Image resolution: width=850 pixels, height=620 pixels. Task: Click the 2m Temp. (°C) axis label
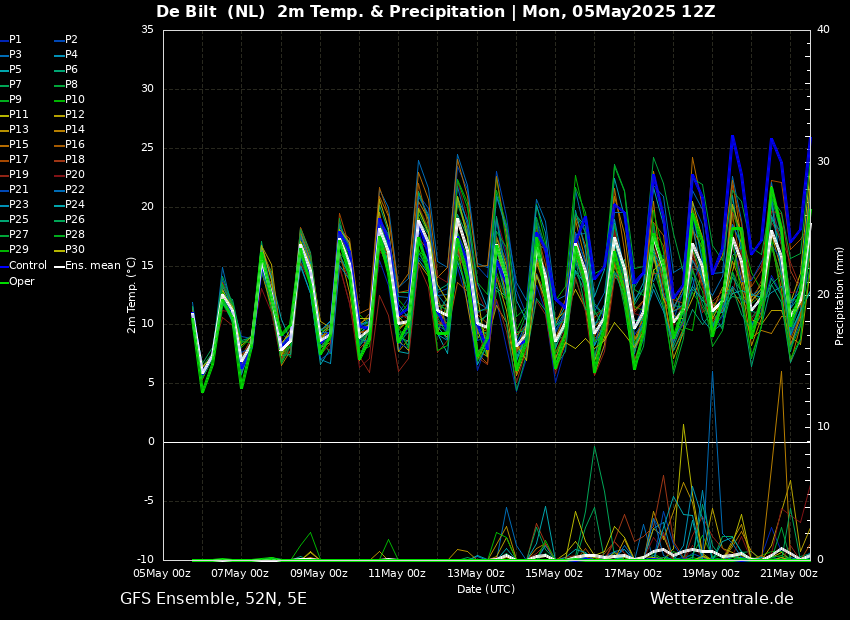pyautogui.click(x=132, y=294)
